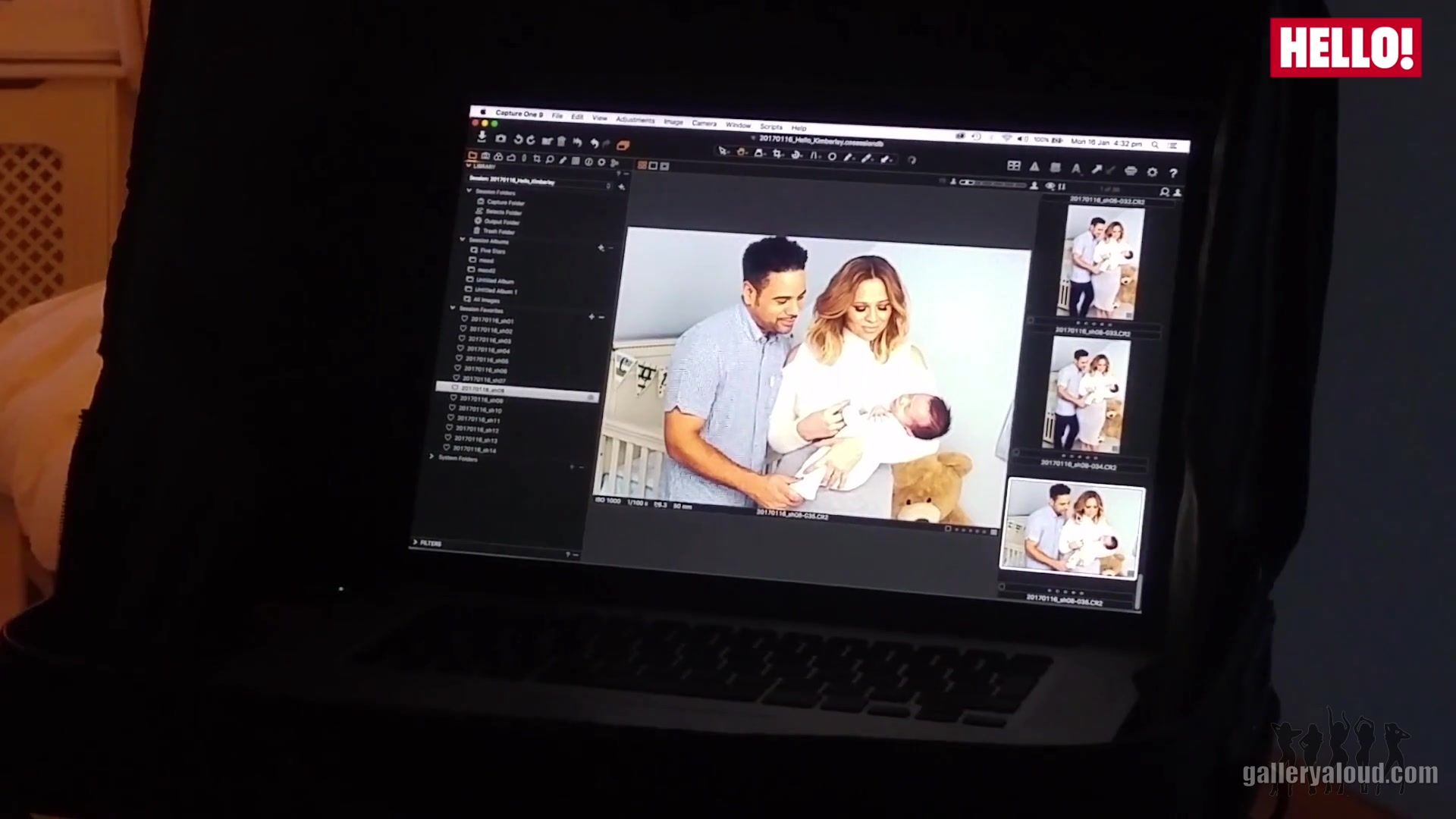Viewport: 1456px width, 819px height.
Task: Open the Exposure tool tab icon
Action: [511, 158]
